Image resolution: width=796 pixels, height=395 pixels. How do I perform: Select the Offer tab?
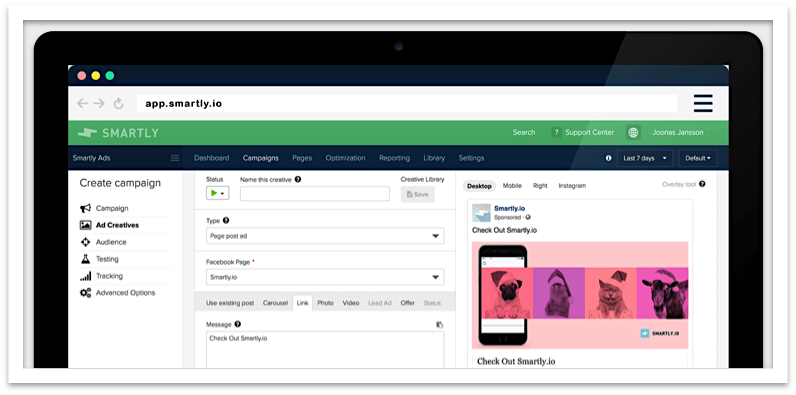(408, 303)
